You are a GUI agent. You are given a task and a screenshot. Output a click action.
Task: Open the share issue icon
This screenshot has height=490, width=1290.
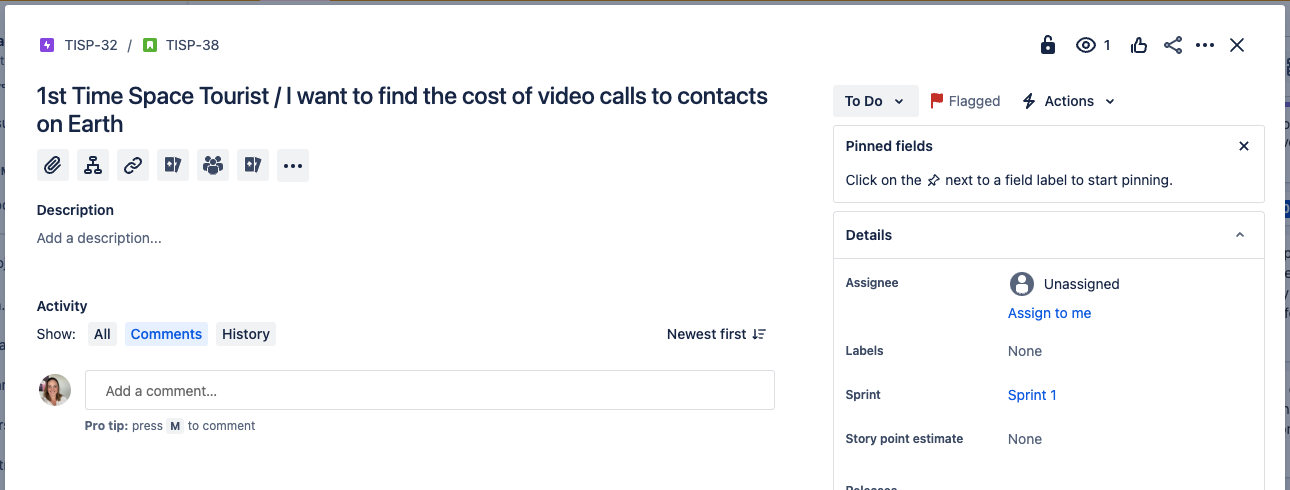1173,45
